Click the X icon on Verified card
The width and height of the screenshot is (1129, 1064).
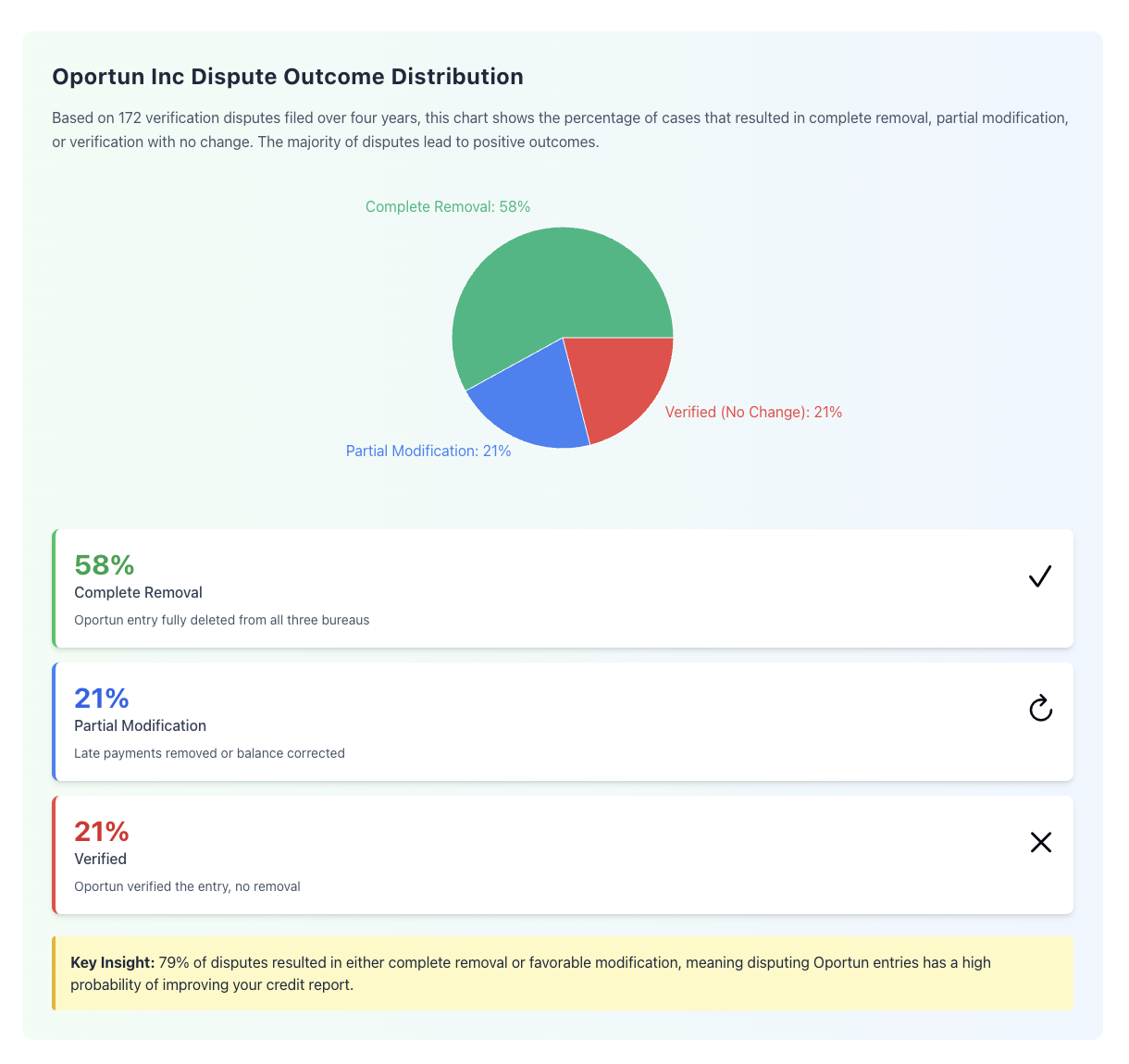(x=1041, y=842)
